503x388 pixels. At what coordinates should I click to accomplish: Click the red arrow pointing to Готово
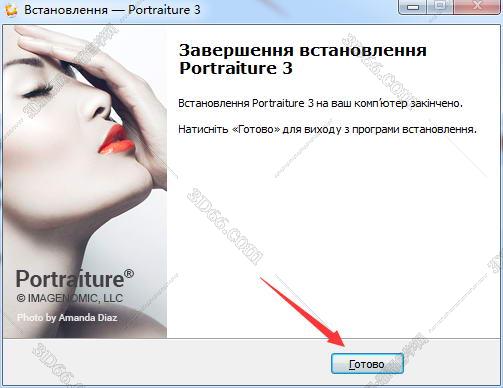(x=304, y=311)
